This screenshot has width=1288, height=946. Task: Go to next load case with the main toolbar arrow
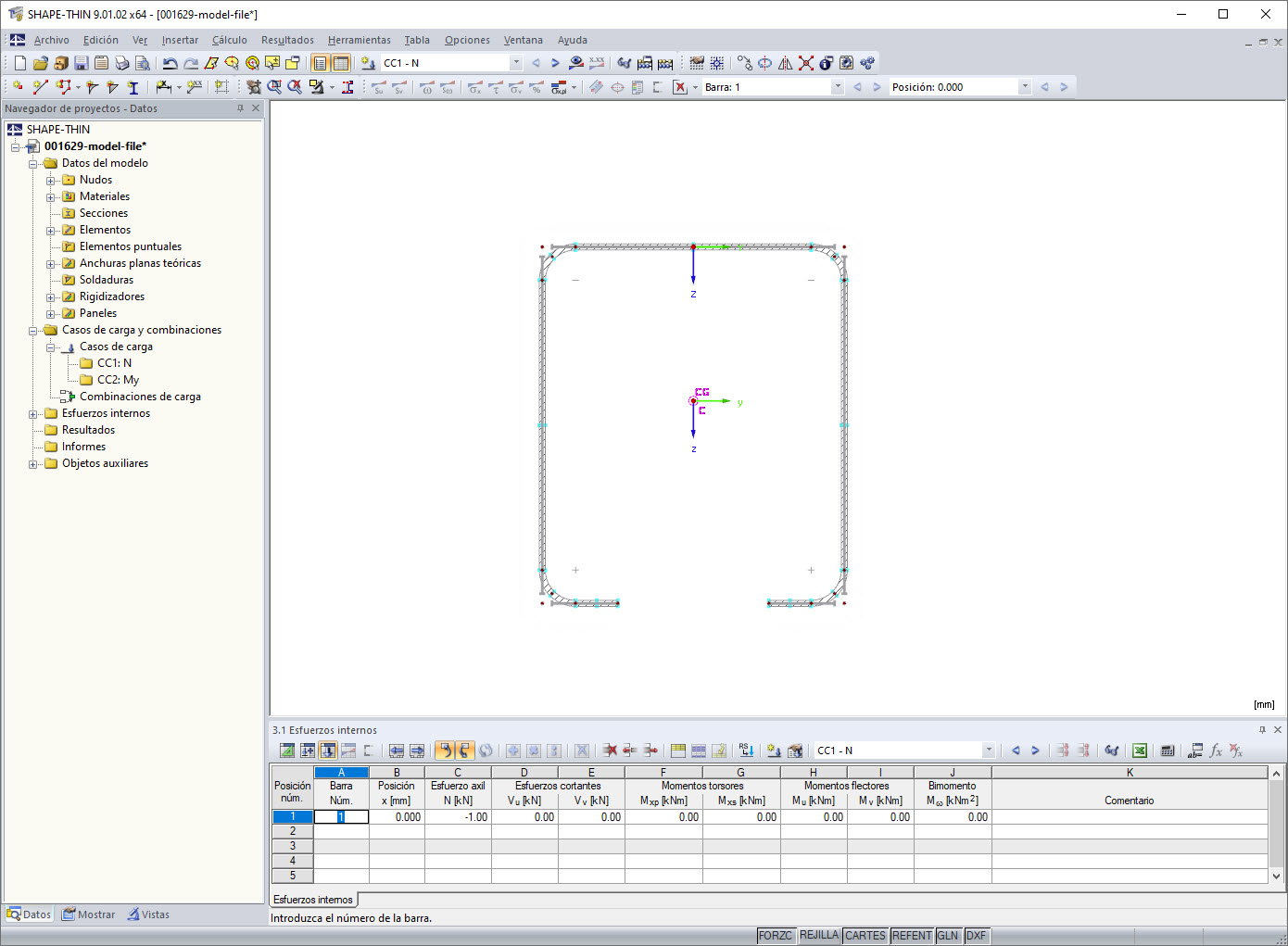(555, 63)
